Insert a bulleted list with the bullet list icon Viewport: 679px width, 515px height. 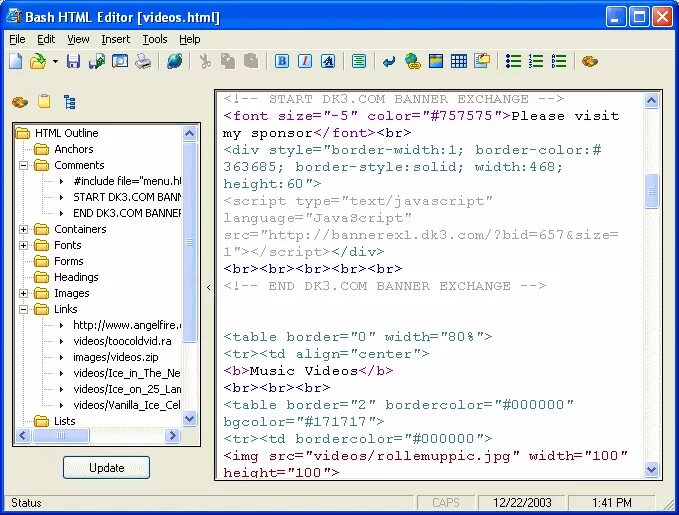513,62
